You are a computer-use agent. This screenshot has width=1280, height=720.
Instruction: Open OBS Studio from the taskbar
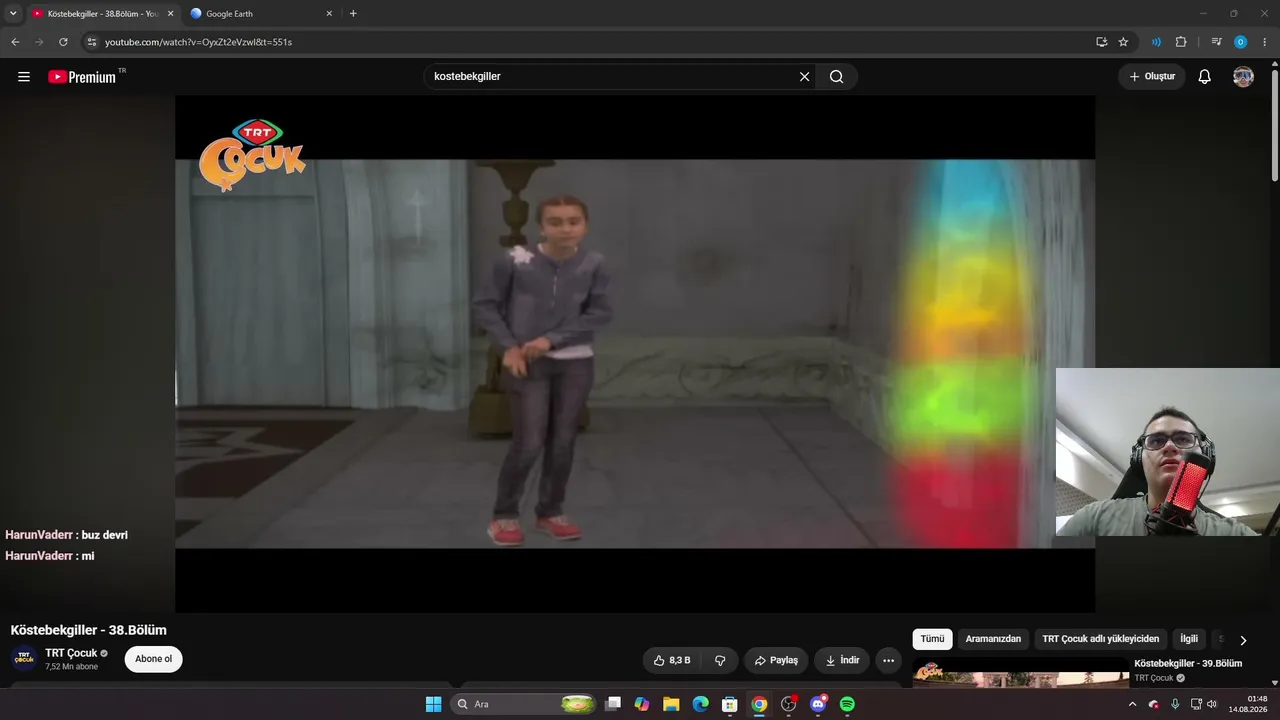788,704
